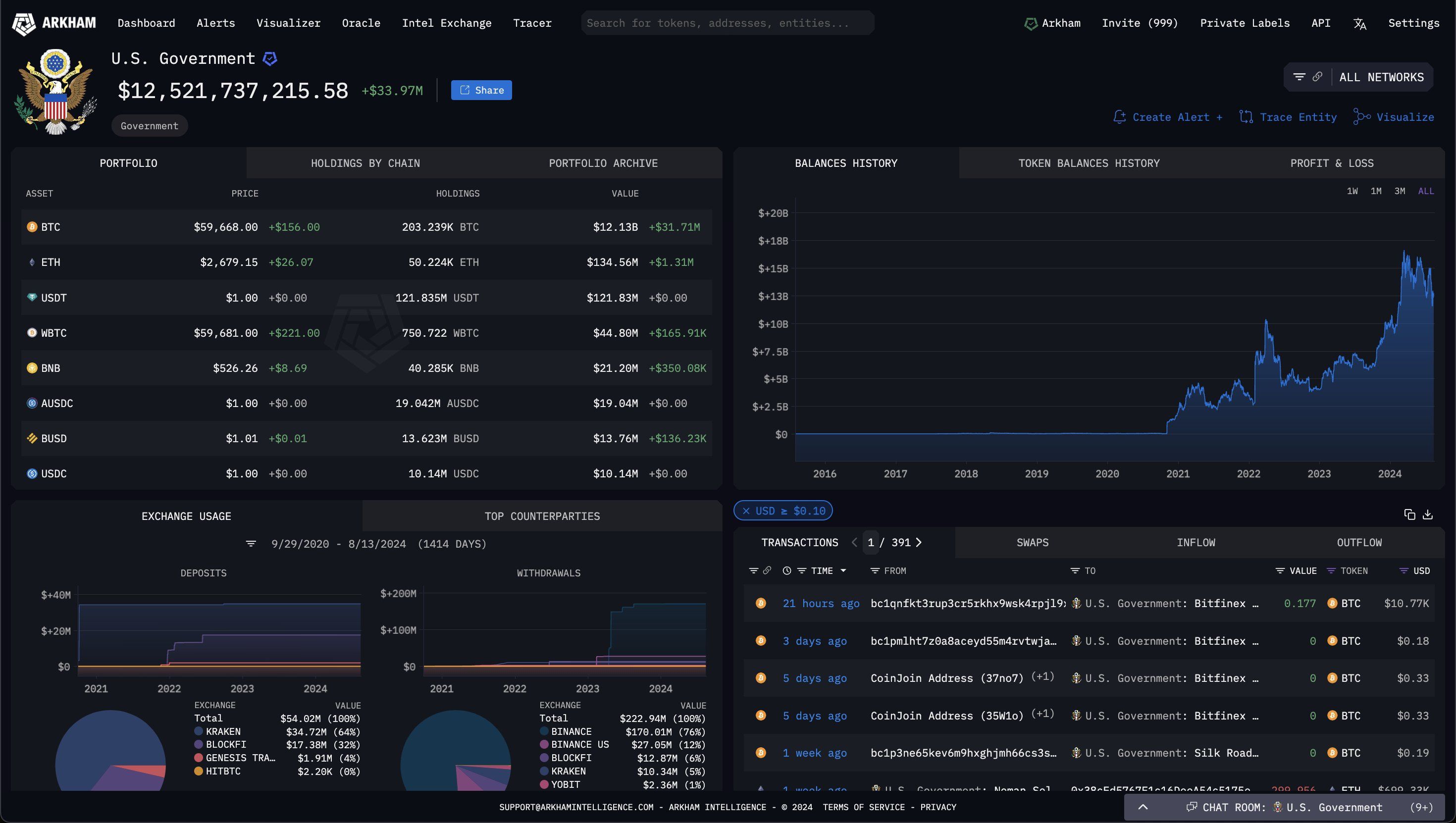This screenshot has height=823, width=1456.
Task: Click the link icon beside All Networks
Action: click(1317, 77)
